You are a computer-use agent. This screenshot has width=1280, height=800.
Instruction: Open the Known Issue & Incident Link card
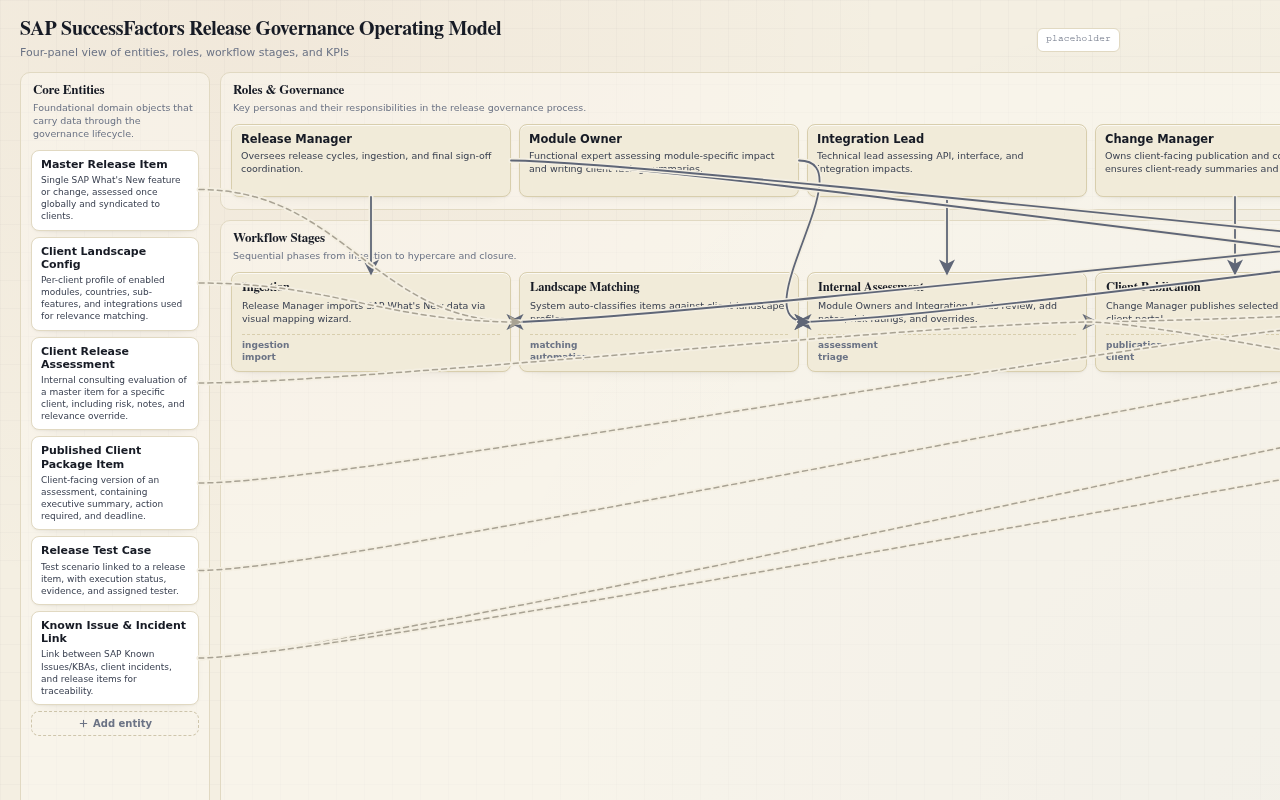115,658
